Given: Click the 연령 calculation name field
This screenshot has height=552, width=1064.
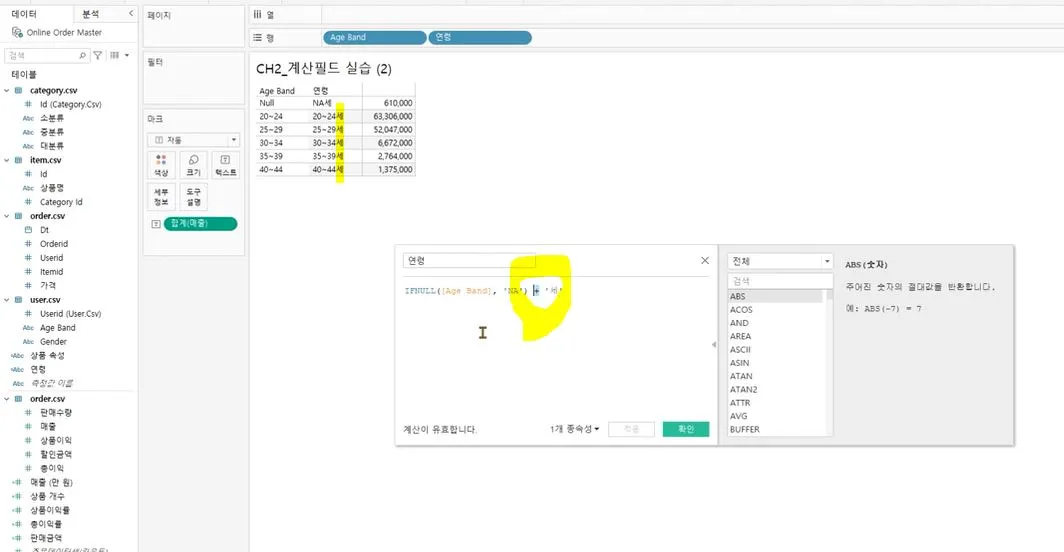Looking at the screenshot, I should point(469,261).
